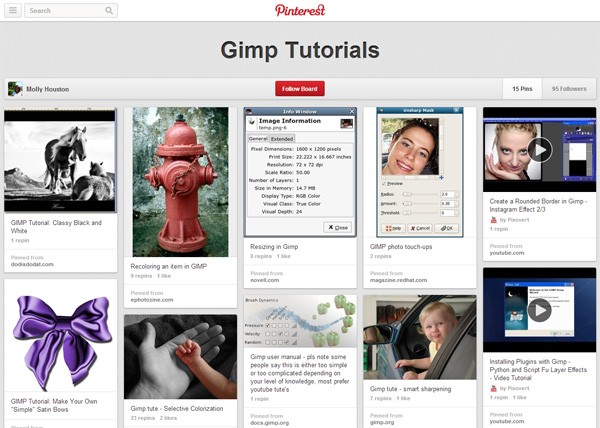Screen dimensions: 600x428
Task: Click 'Resizing in Gimp' caption
Action: click(x=274, y=247)
